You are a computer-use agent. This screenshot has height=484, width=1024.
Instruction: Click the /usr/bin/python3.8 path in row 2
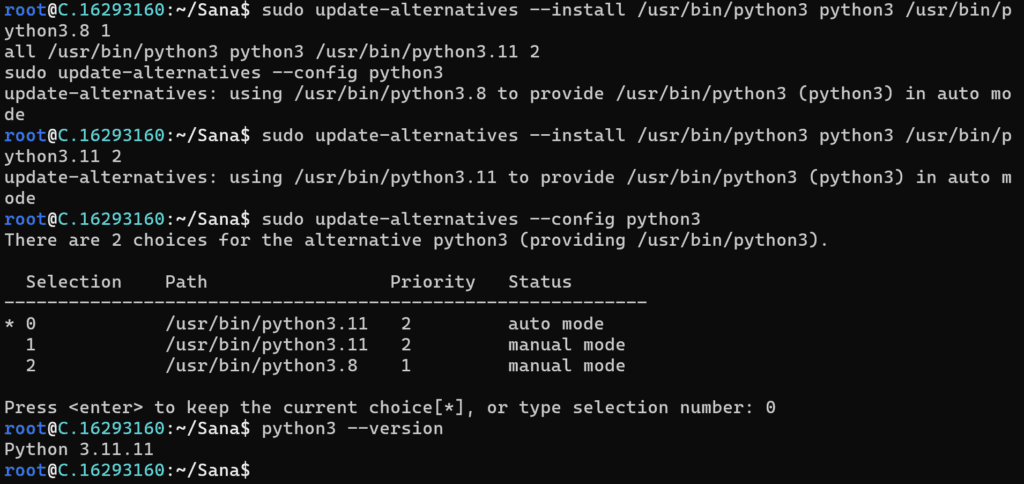coord(261,366)
